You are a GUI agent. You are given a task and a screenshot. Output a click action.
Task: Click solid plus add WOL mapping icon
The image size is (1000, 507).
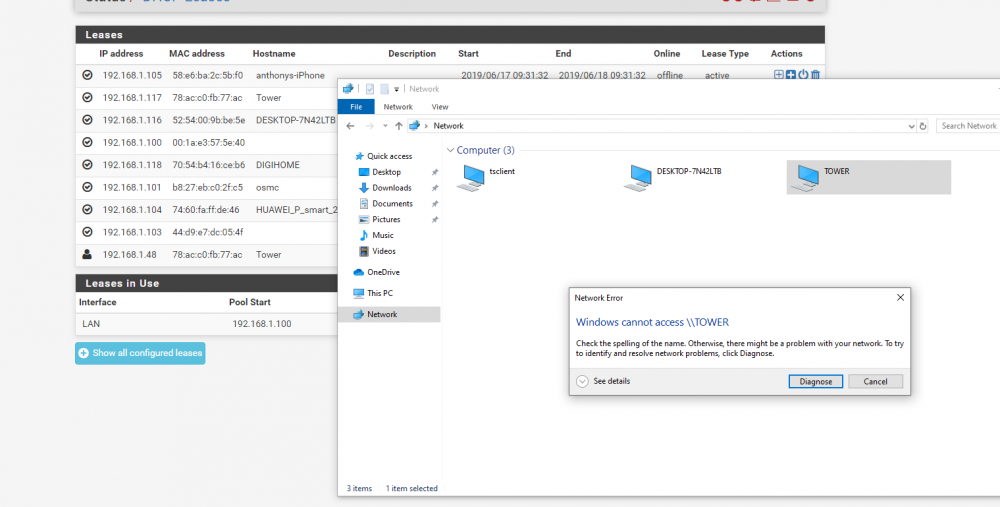(791, 75)
